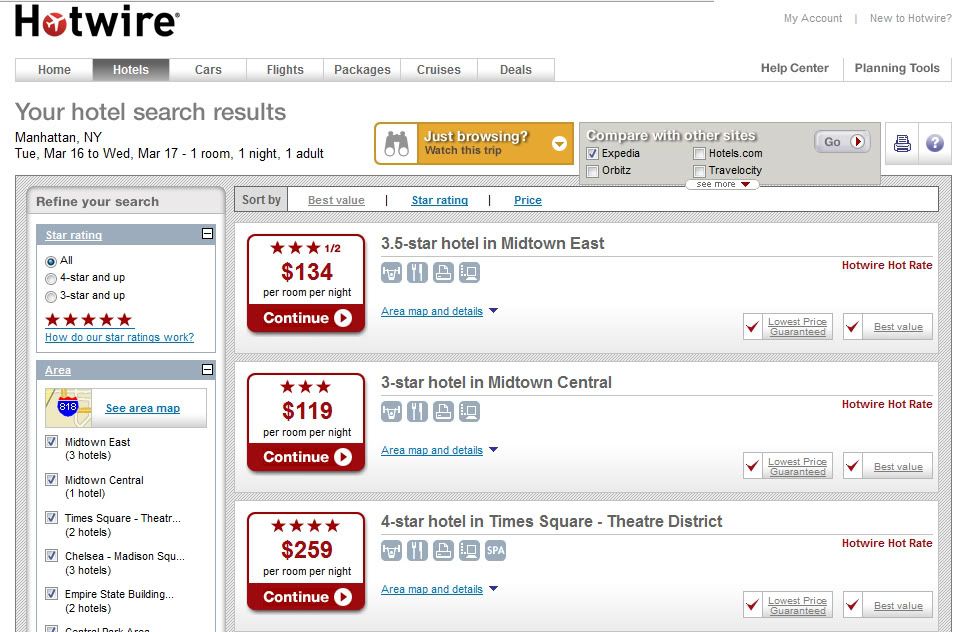The width and height of the screenshot is (955, 632).
Task: Click Continue for the $259 hotel
Action: click(x=306, y=597)
